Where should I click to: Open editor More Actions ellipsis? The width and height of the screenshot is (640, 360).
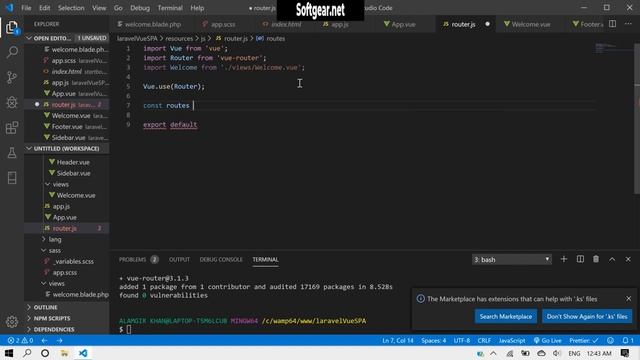click(x=628, y=24)
